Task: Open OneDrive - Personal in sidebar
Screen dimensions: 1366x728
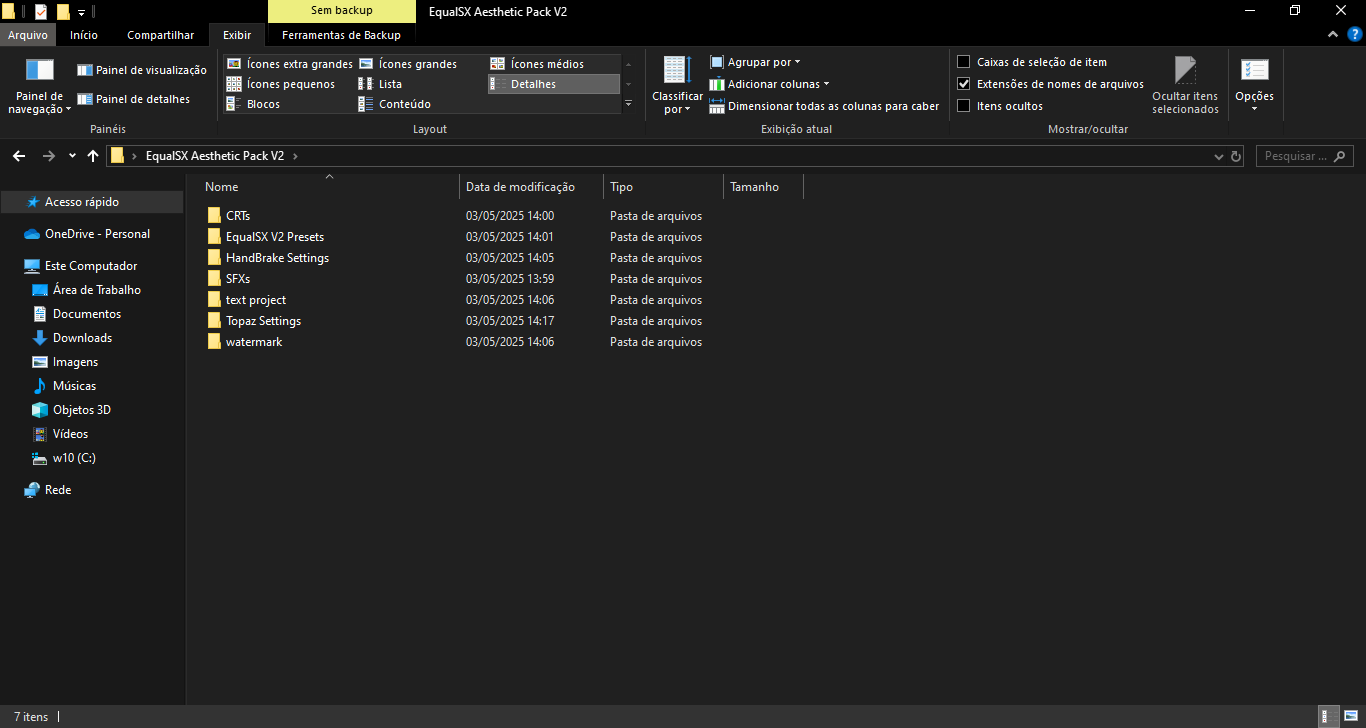Action: pos(97,234)
